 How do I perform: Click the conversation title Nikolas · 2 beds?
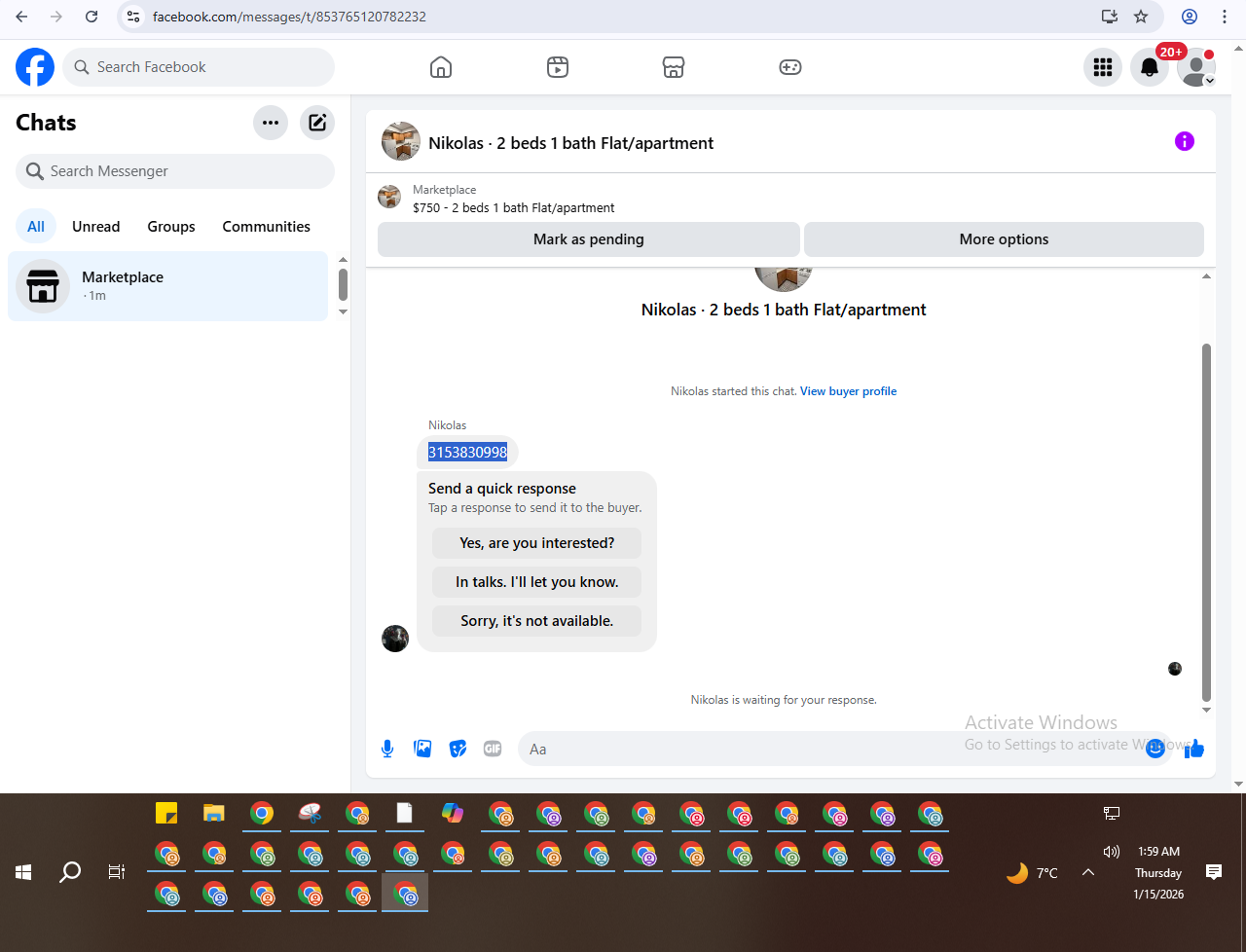click(x=571, y=143)
